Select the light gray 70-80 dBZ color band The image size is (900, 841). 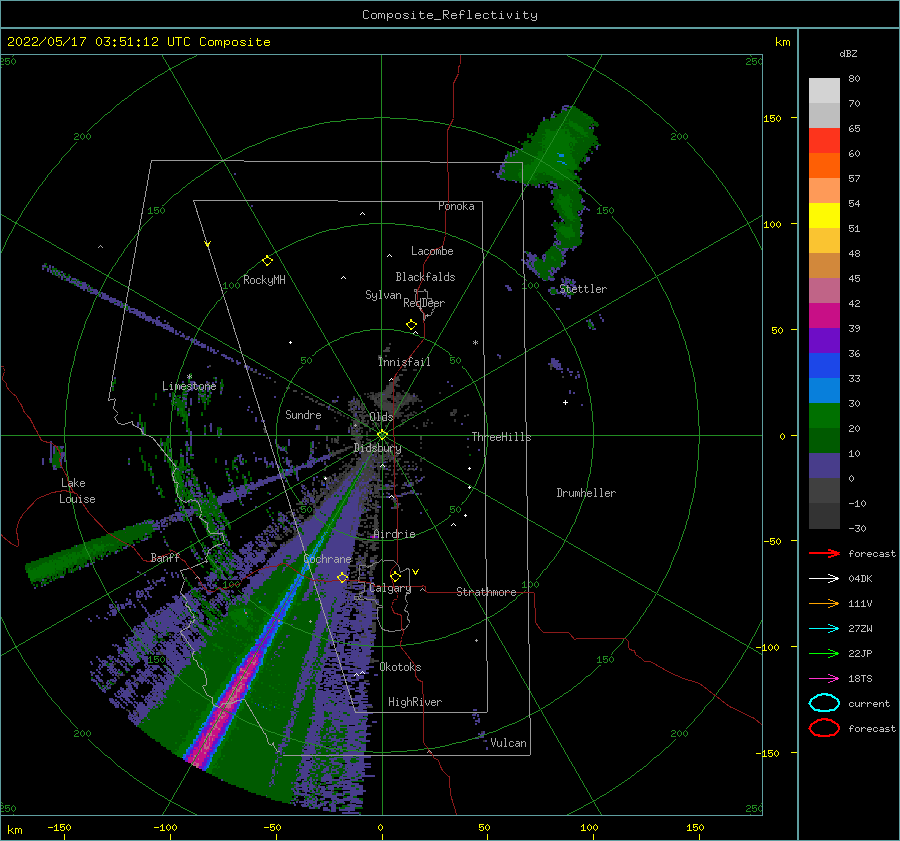[x=824, y=91]
